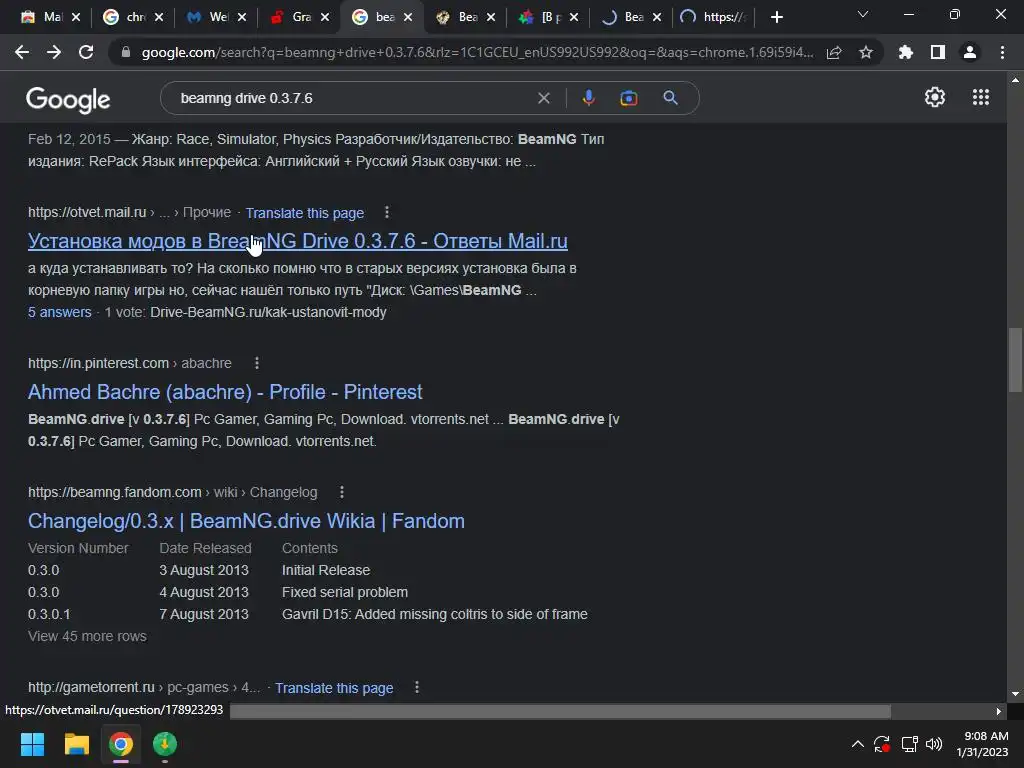Open a new browser tab

point(776,17)
